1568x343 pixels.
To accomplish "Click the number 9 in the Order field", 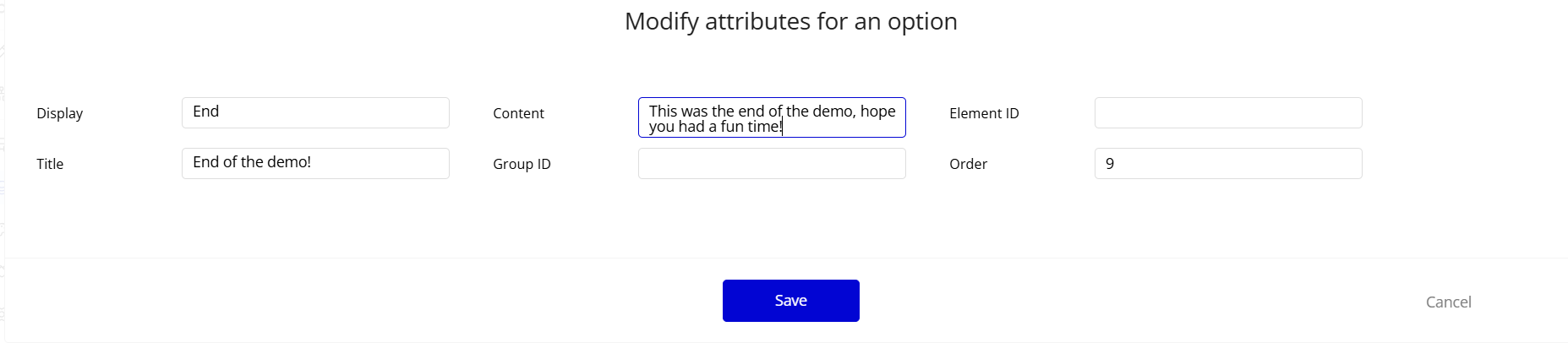I will click(x=1110, y=164).
